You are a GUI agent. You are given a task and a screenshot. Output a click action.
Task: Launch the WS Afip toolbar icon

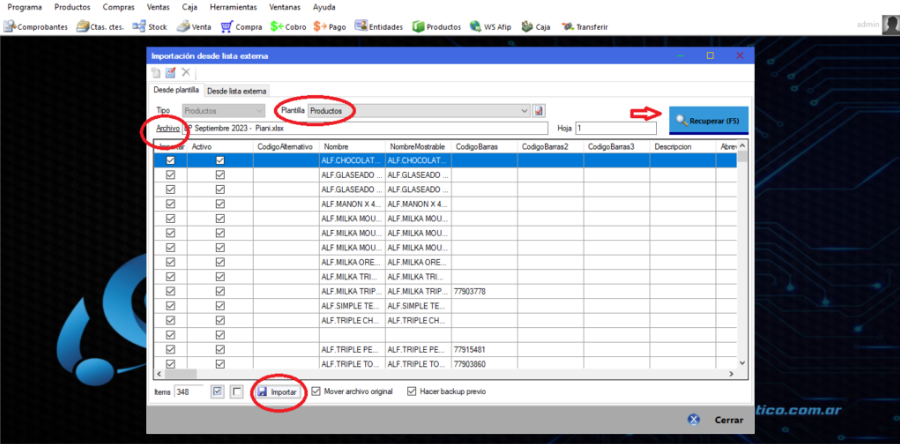[x=475, y=26]
